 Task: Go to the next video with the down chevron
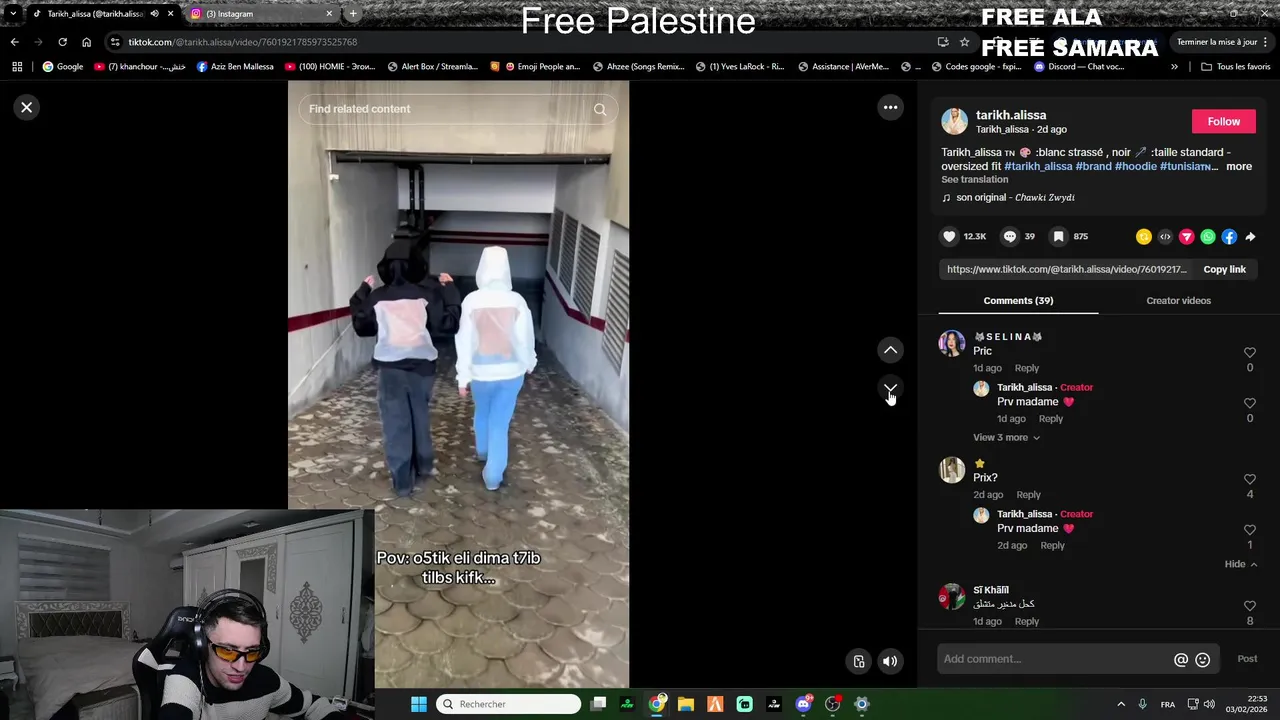coord(890,388)
